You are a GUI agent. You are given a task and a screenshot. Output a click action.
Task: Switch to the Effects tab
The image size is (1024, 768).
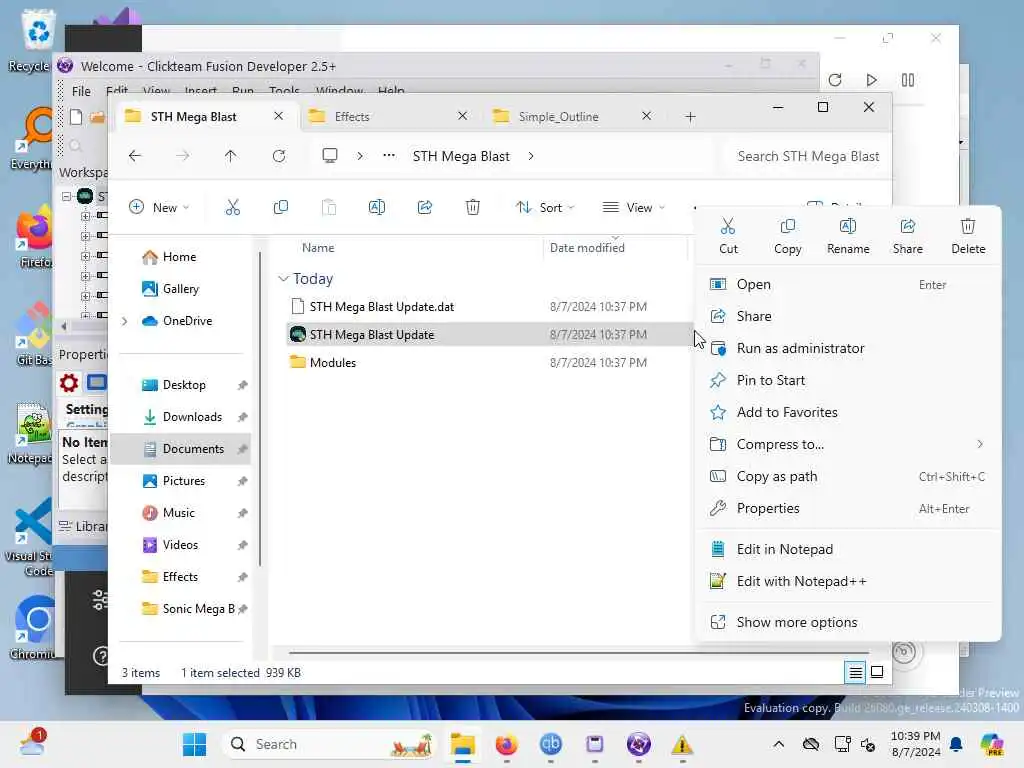[388, 117]
